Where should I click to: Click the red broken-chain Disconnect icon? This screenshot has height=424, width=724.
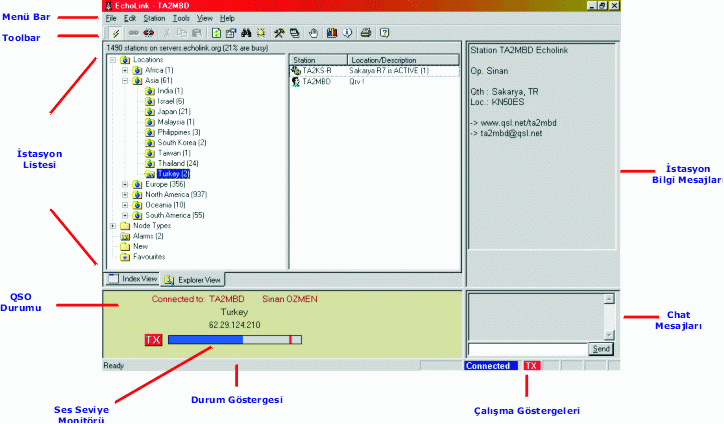coord(149,33)
